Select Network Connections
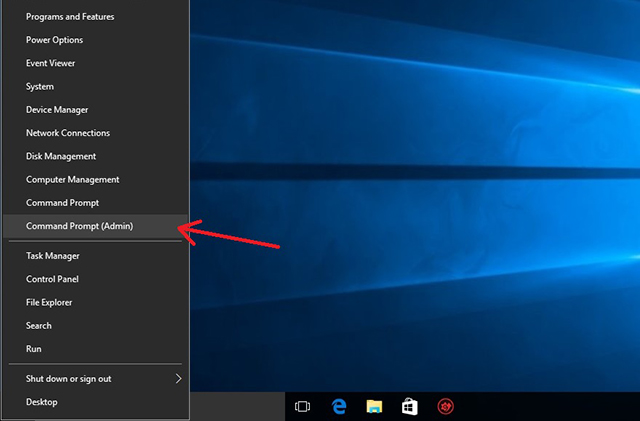The height and width of the screenshot is (421, 640). pos(96,133)
